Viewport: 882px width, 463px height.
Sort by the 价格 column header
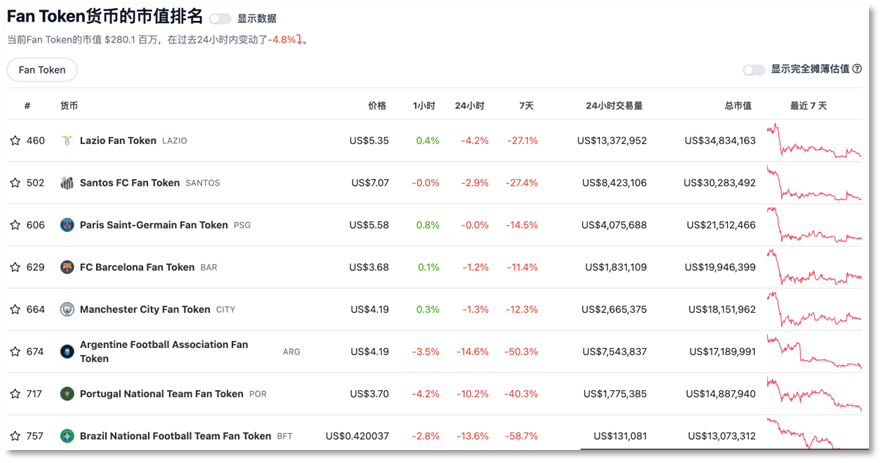click(x=377, y=106)
